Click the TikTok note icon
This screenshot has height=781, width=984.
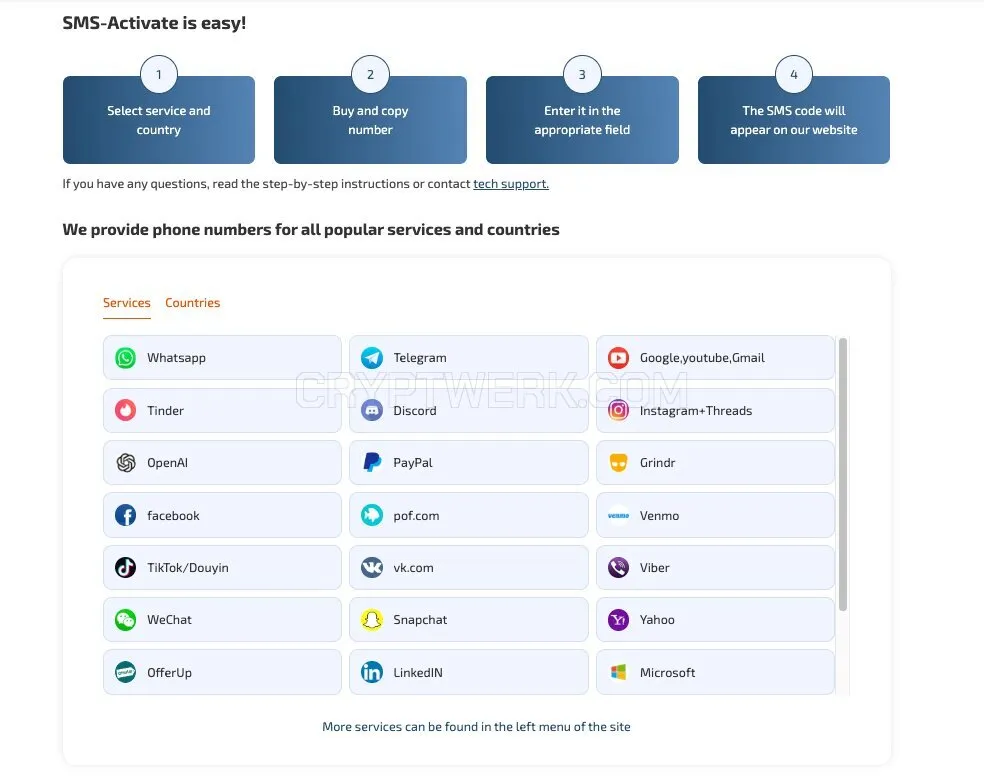[x=126, y=568]
